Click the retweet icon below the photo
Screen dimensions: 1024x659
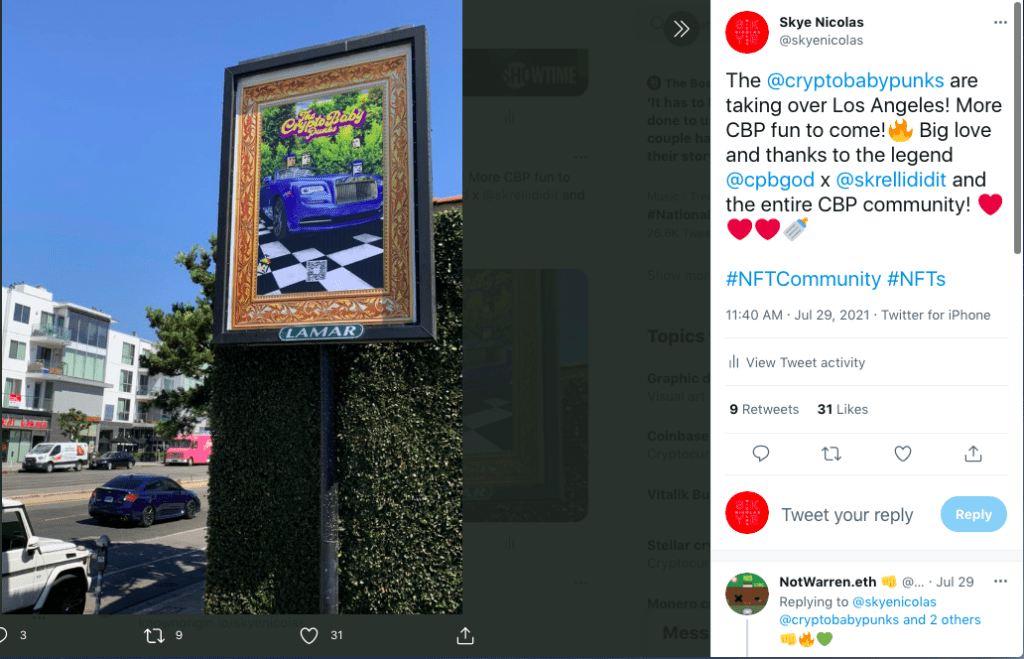click(154, 635)
